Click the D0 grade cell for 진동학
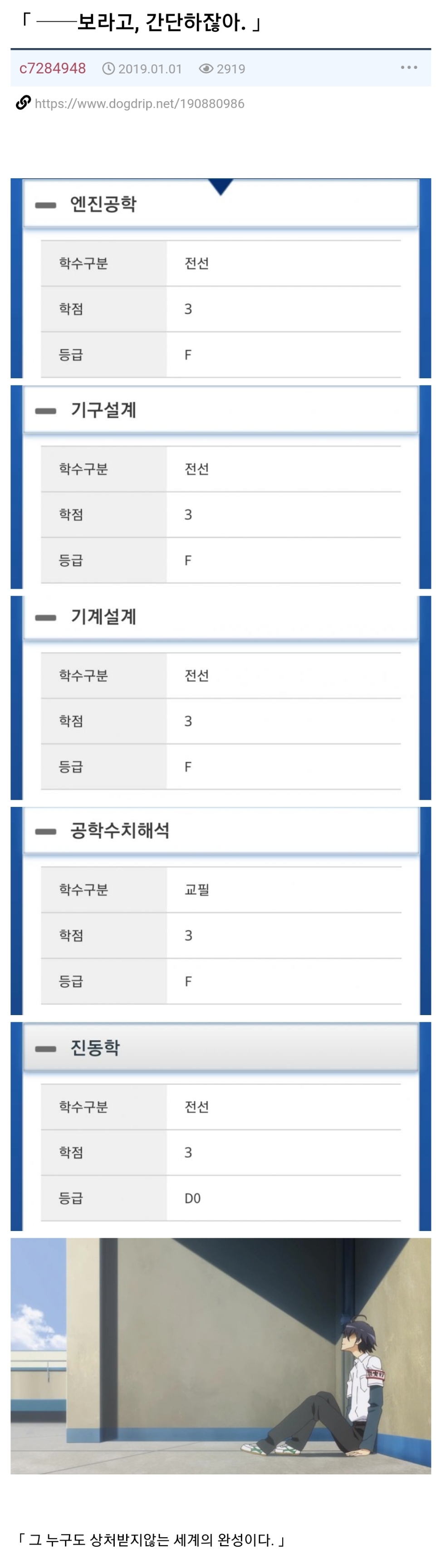Screen dimensions: 441x1568 tap(192, 1198)
